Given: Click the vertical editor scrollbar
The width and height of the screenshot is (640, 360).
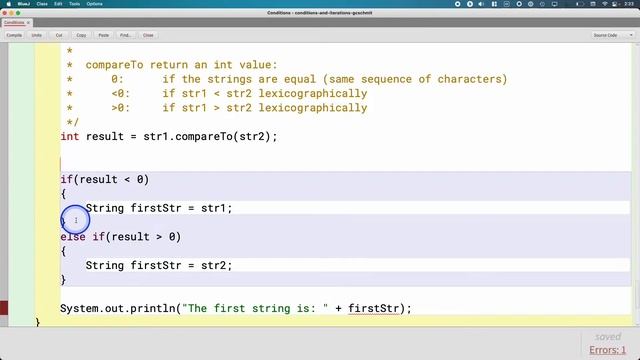Looking at the screenshot, I should click(x=637, y=184).
